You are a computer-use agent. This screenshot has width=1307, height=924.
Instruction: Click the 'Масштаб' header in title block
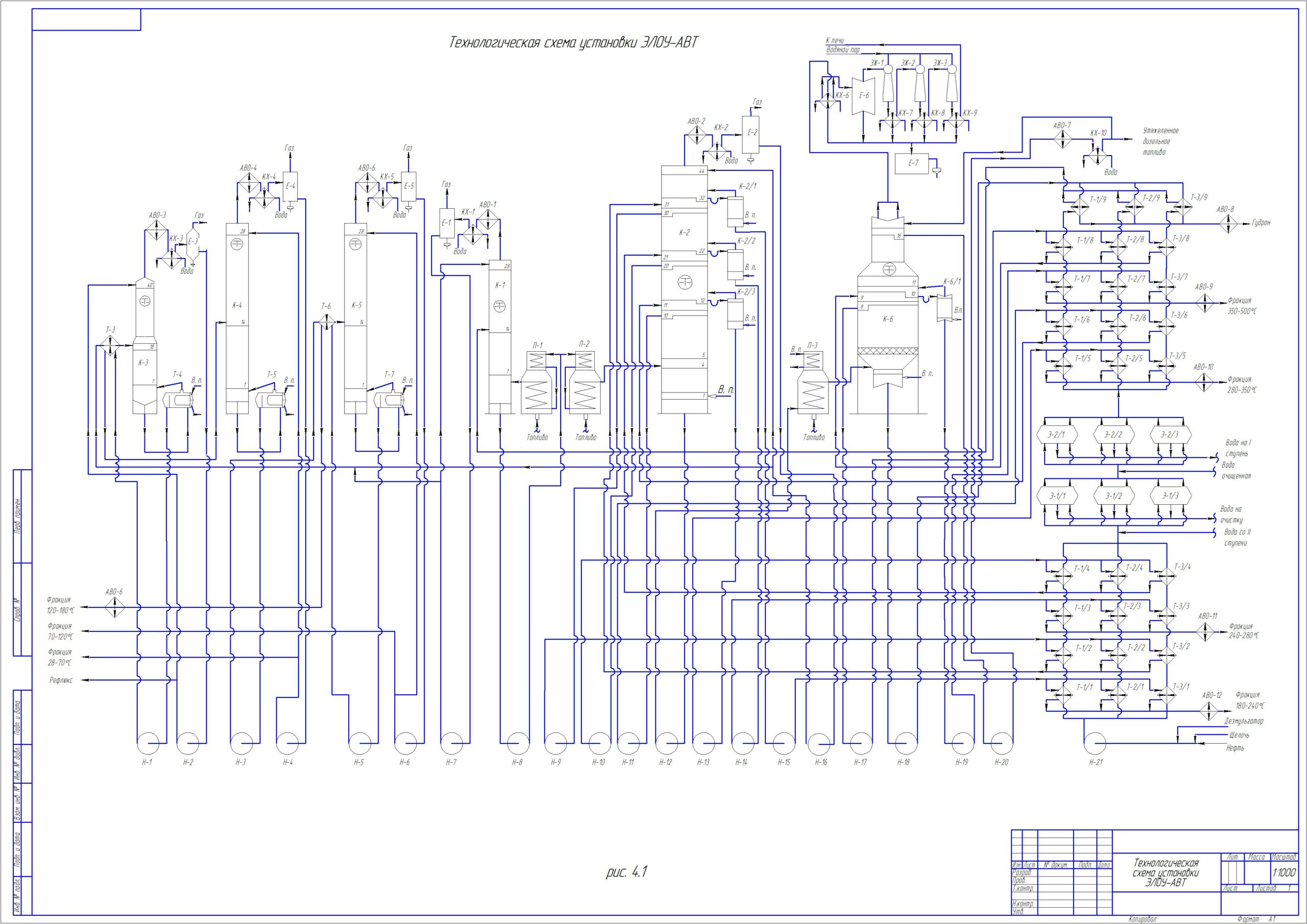[x=1284, y=857]
